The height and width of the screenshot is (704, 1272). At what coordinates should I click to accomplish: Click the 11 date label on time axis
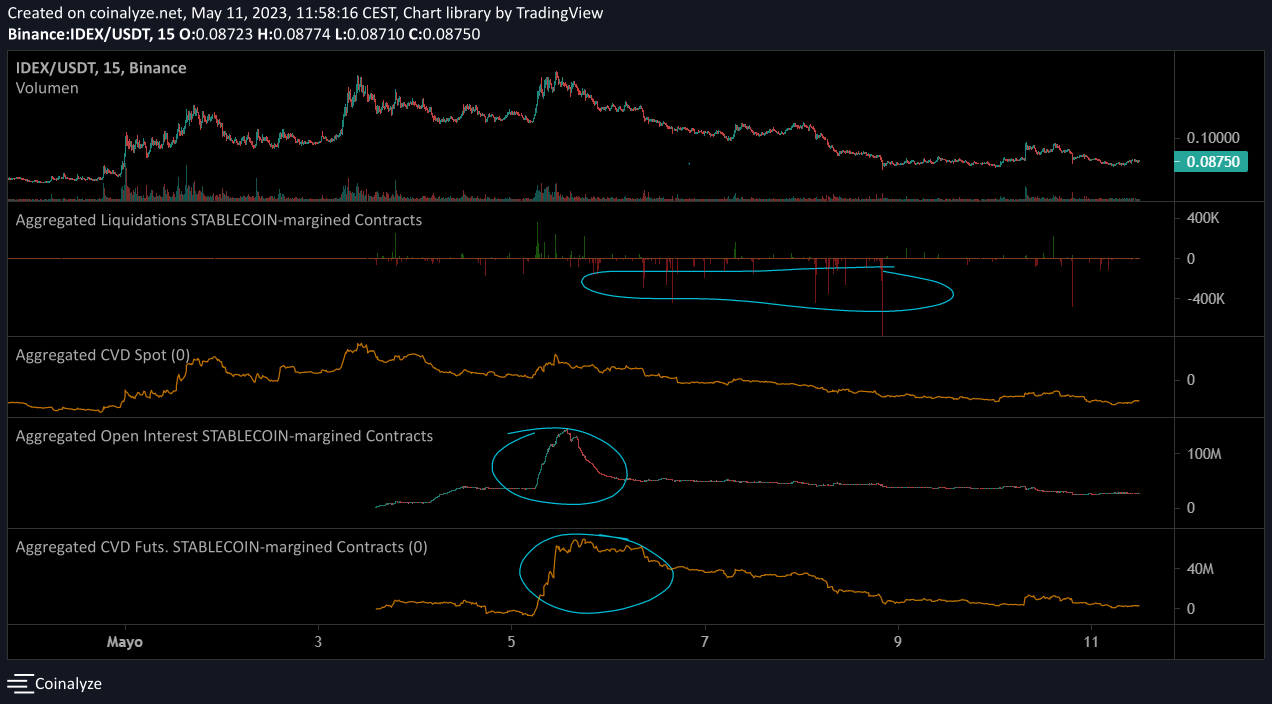point(1091,641)
